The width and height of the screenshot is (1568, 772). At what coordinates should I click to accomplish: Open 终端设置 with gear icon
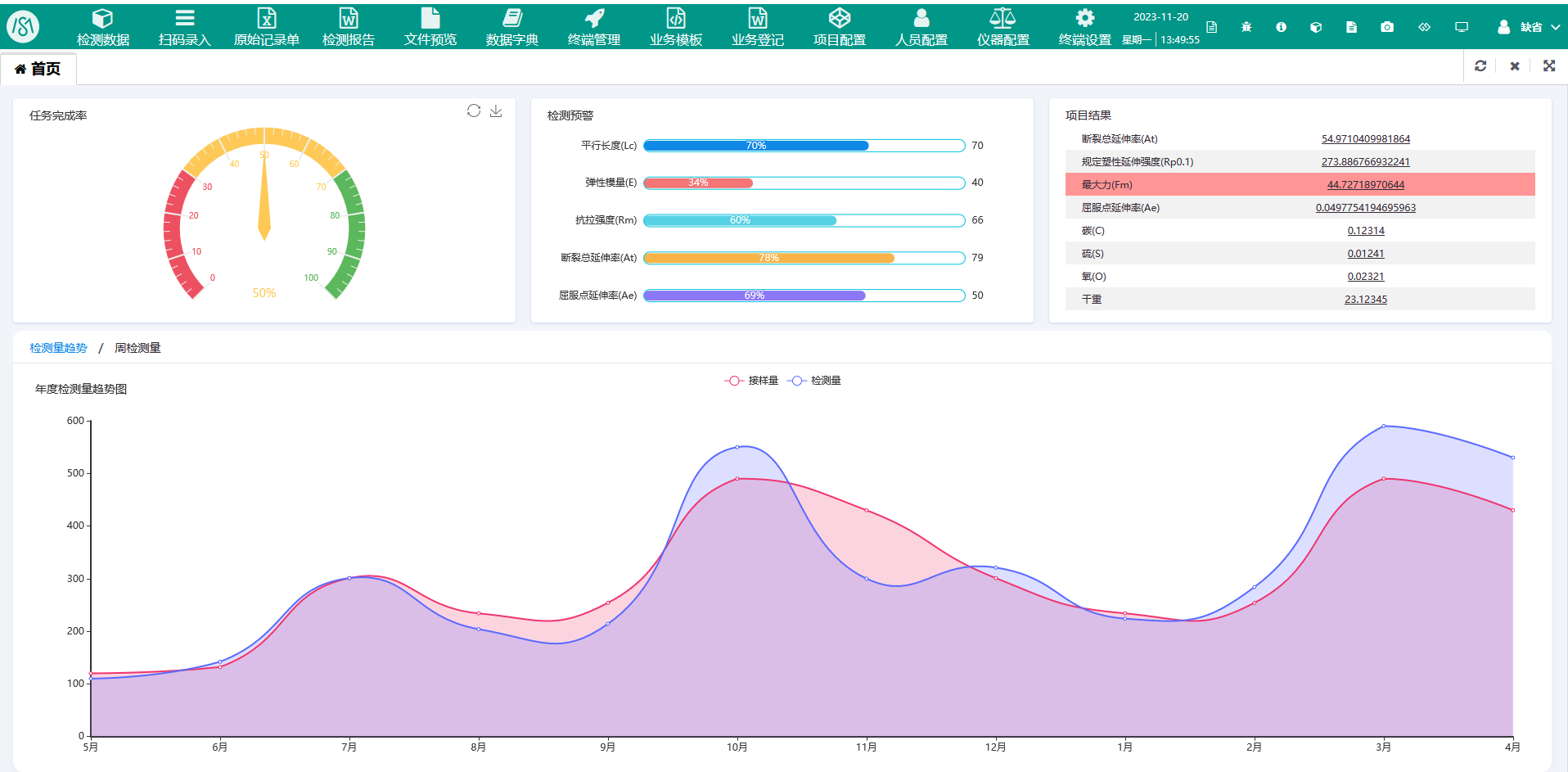tap(1085, 26)
